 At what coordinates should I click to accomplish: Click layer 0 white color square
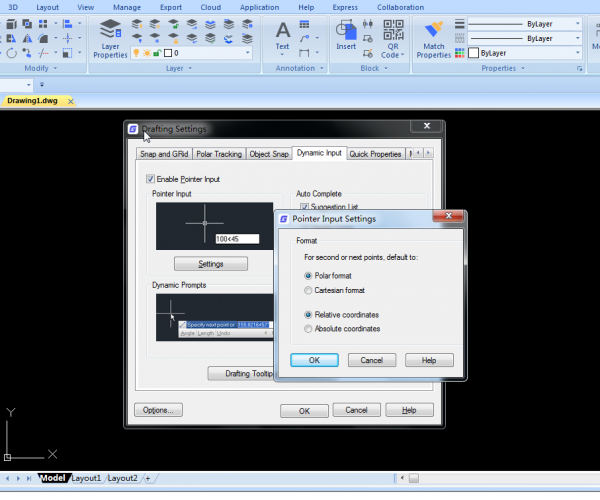click(x=168, y=53)
